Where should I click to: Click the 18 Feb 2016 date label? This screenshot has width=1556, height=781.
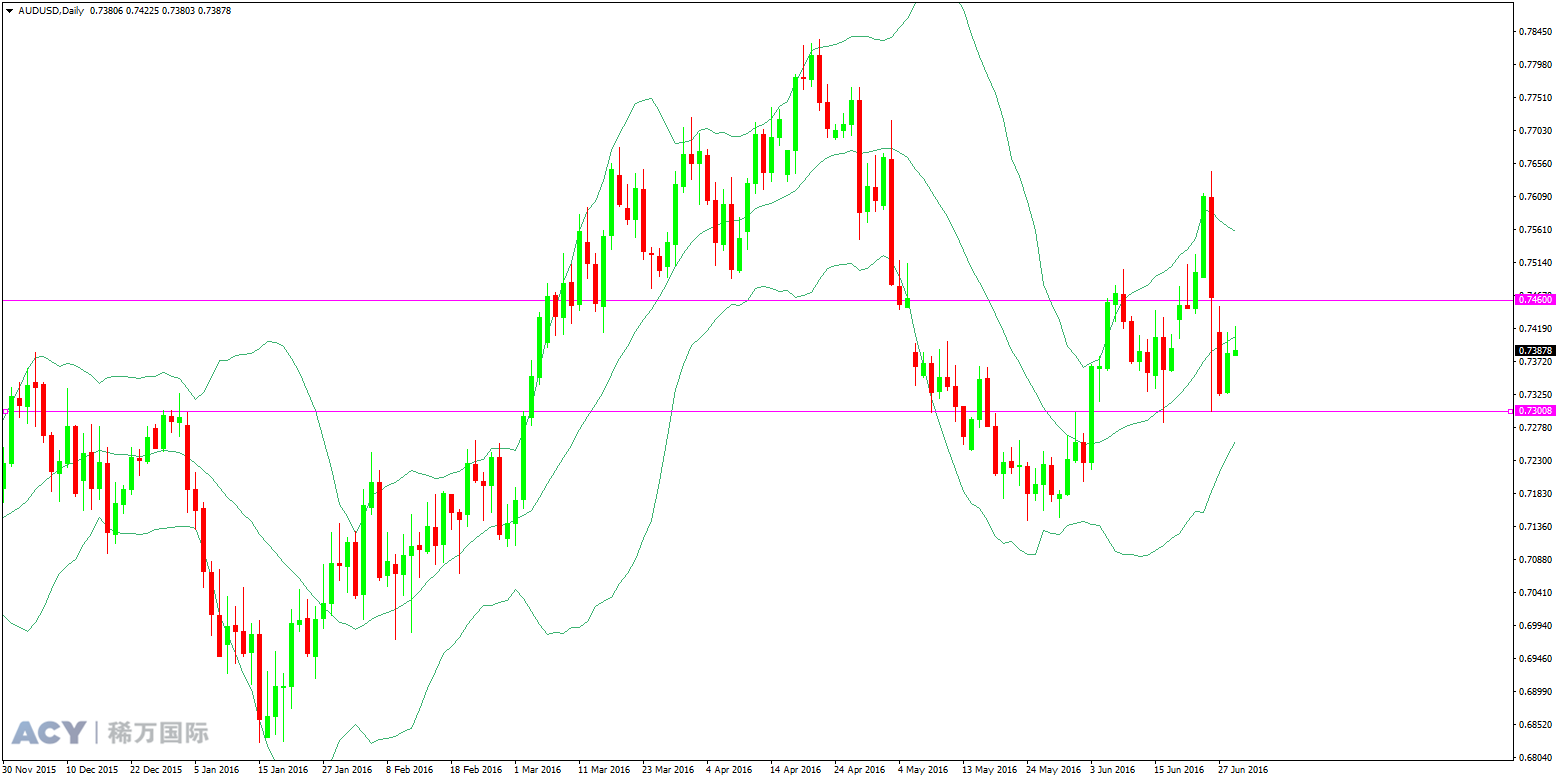click(x=475, y=771)
